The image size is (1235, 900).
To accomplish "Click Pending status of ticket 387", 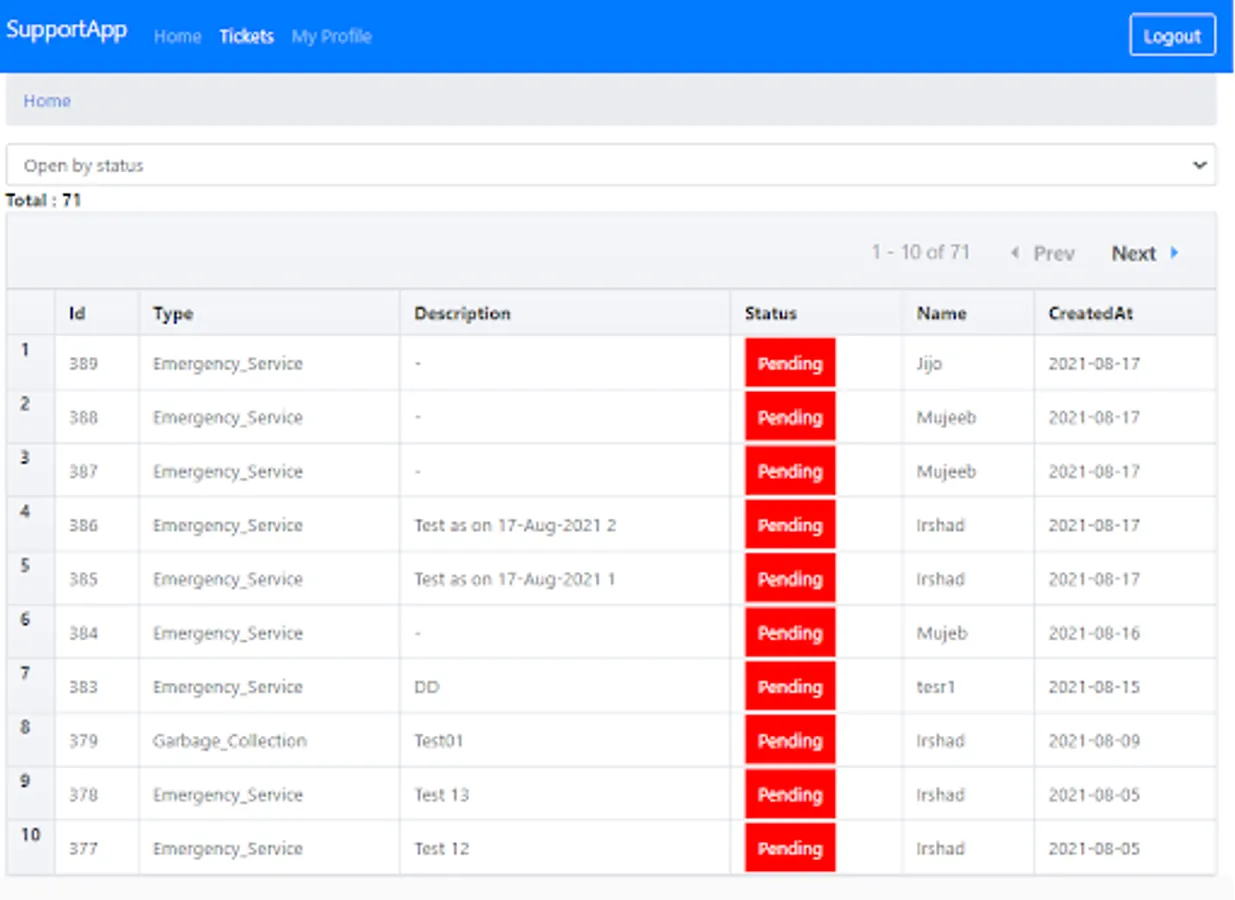I will tap(790, 471).
